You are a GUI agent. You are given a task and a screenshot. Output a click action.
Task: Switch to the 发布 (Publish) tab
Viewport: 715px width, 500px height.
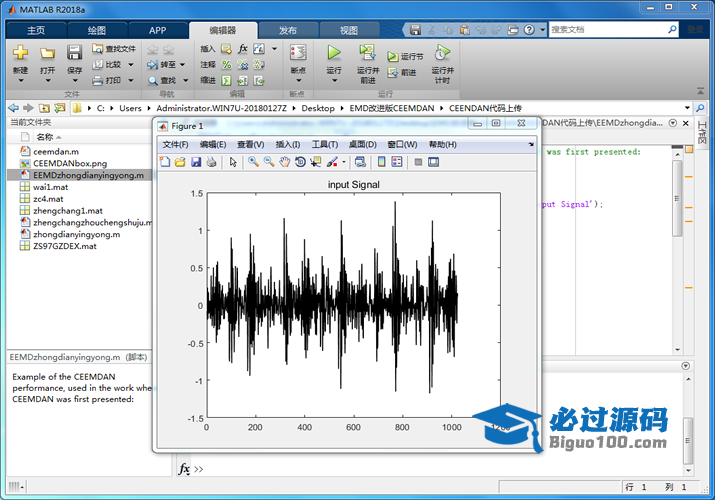pos(288,31)
